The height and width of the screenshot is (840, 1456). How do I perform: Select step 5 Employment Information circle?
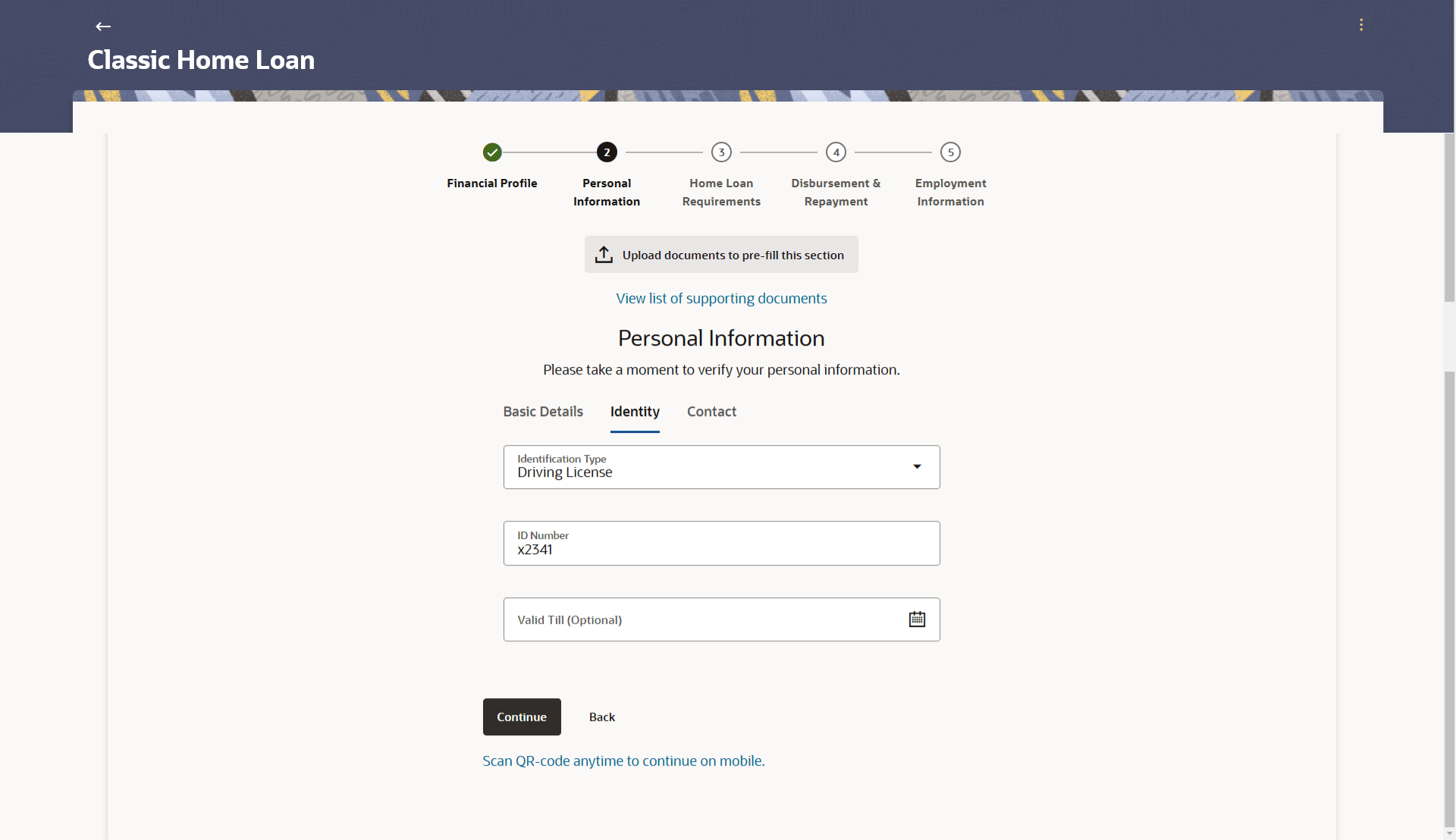(950, 152)
